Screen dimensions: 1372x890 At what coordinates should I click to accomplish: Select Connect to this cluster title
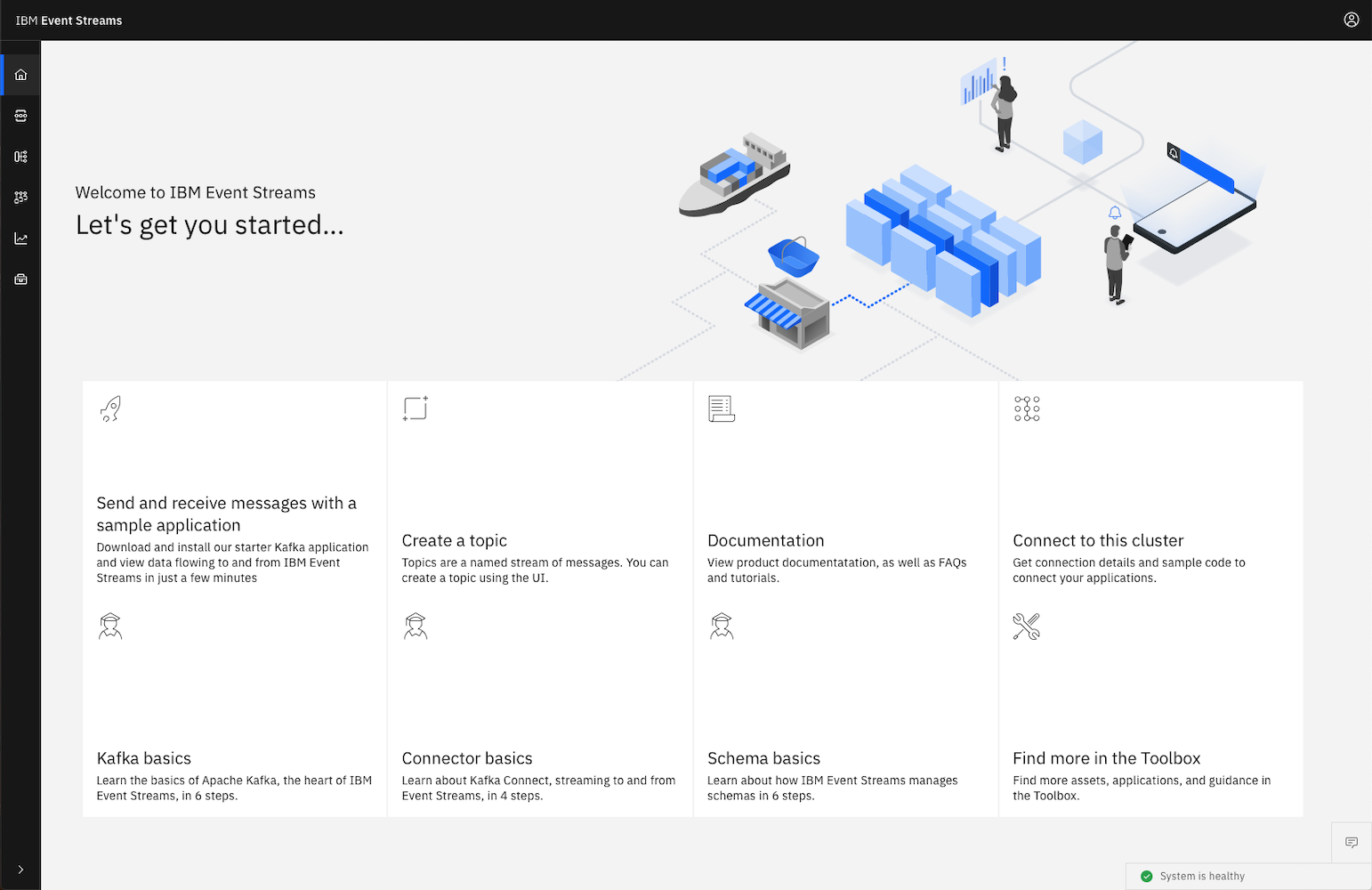[x=1098, y=540]
